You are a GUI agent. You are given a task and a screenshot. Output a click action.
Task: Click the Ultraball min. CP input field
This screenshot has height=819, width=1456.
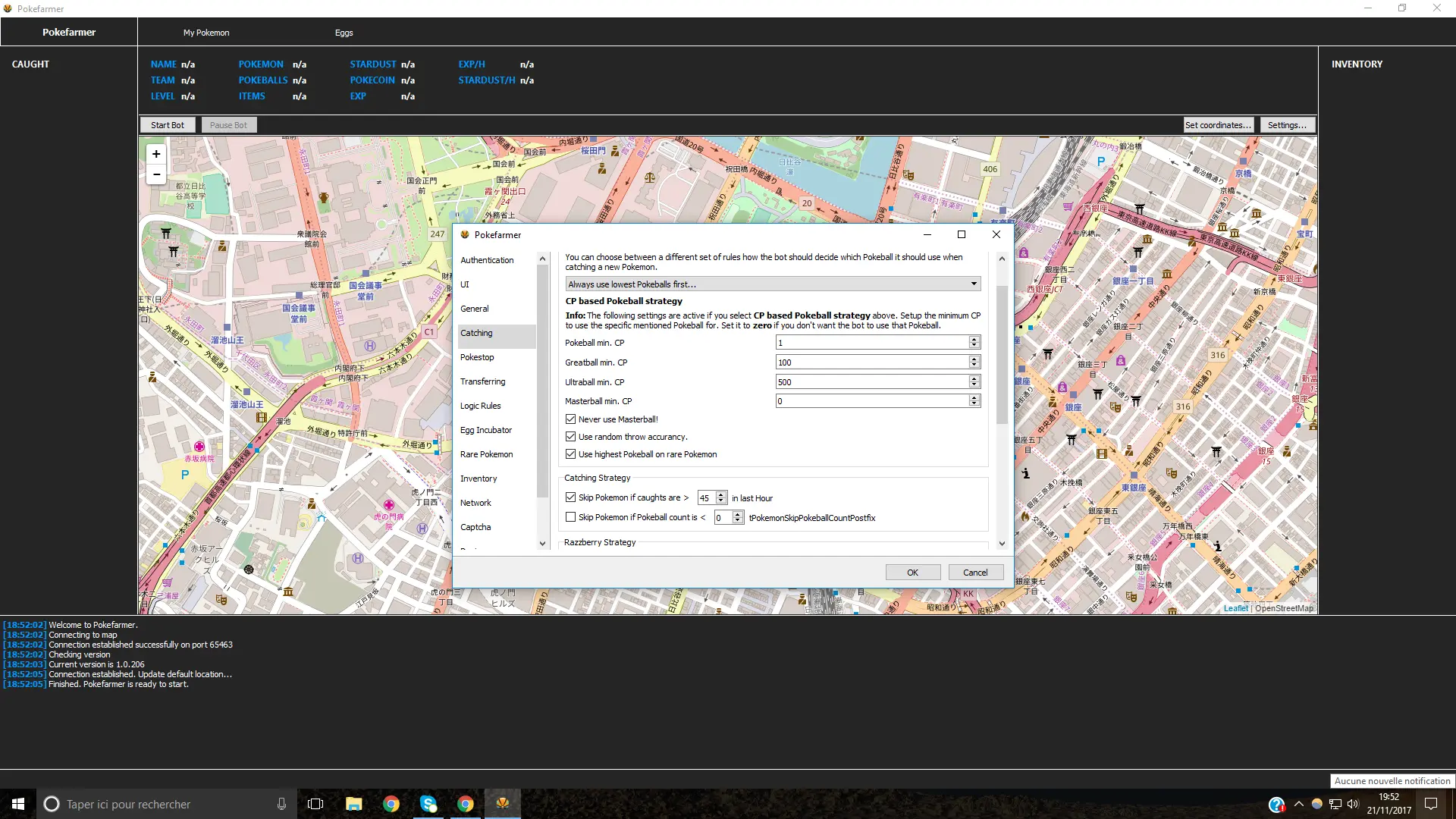pyautogui.click(x=872, y=382)
